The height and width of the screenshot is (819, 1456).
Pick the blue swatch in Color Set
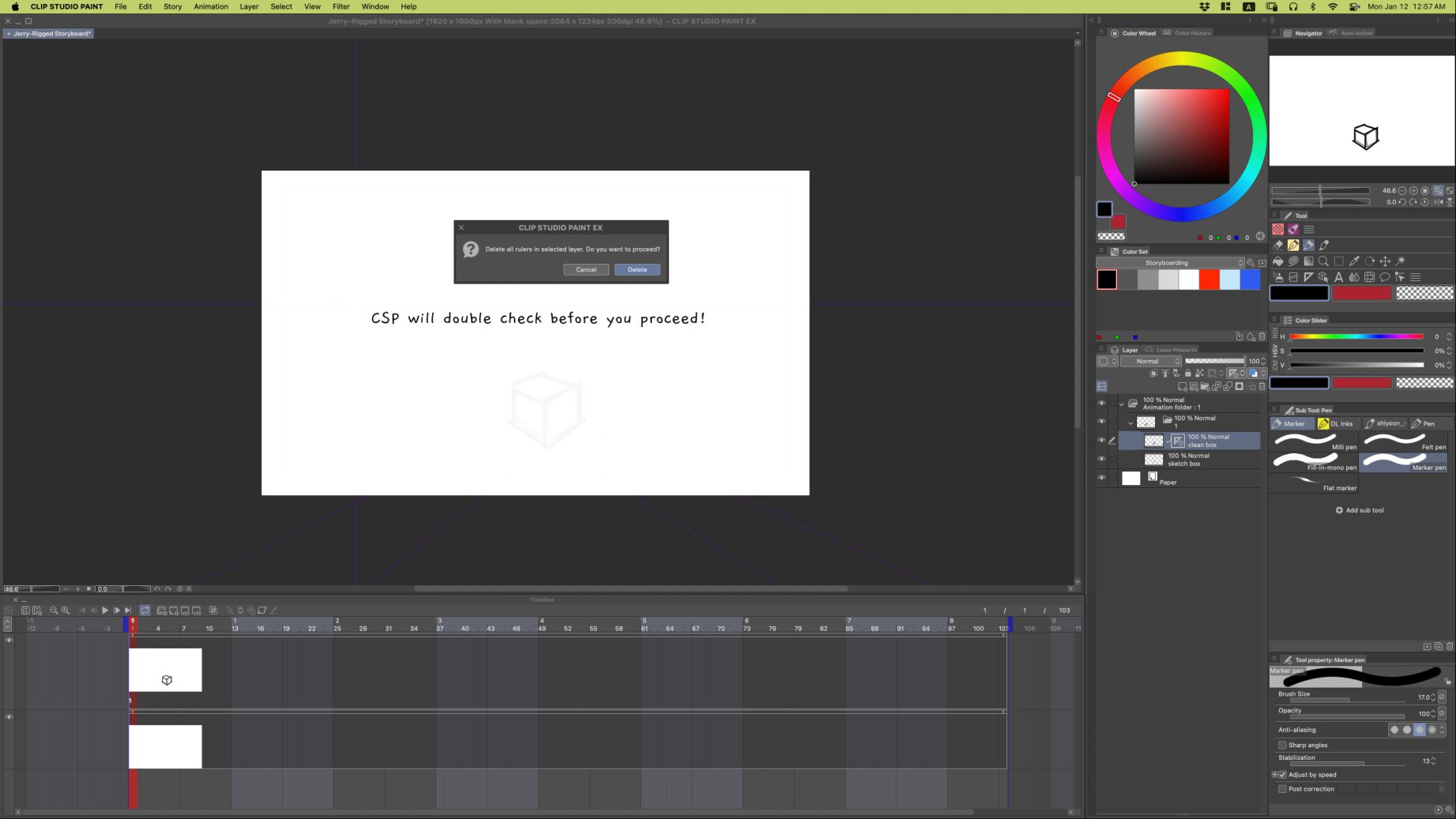(x=1250, y=280)
